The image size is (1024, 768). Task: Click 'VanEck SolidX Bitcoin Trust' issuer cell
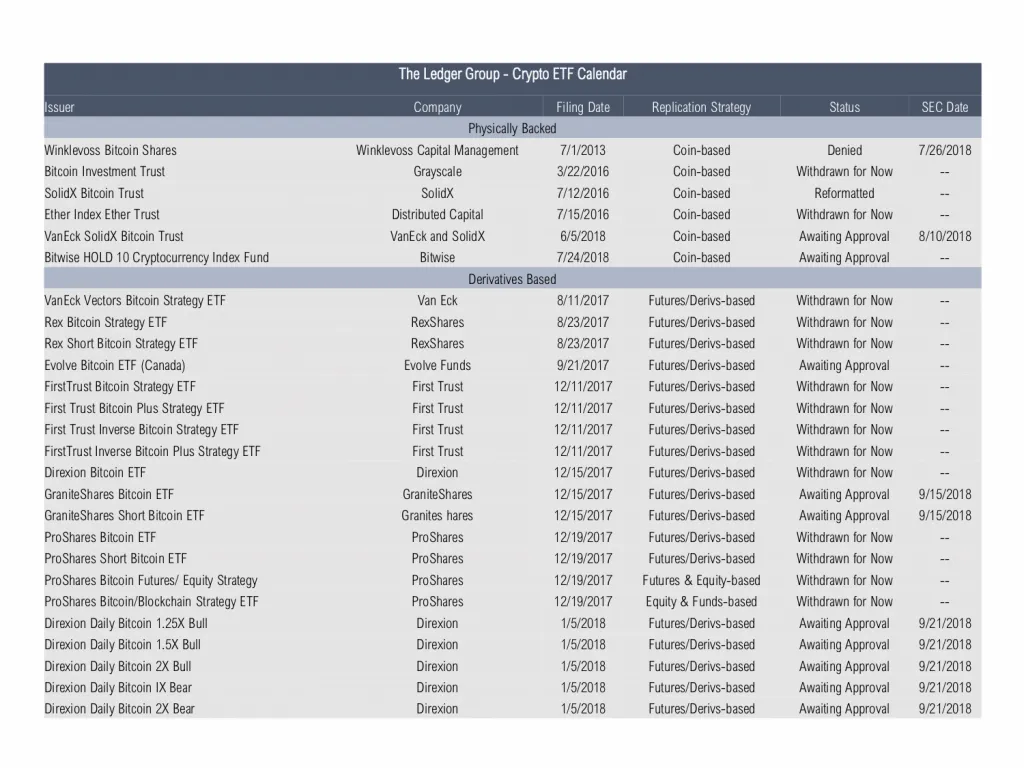[x=114, y=236]
